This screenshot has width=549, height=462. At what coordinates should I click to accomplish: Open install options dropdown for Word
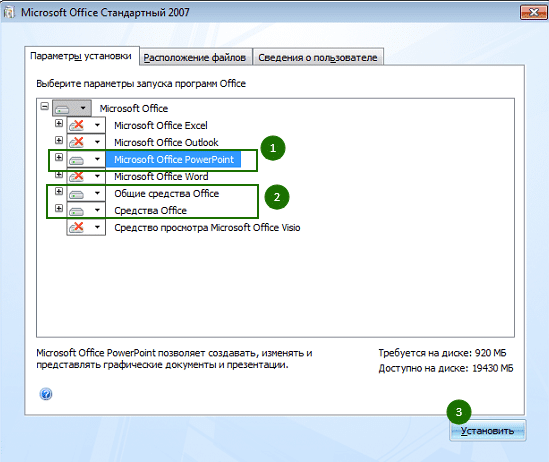(97, 176)
